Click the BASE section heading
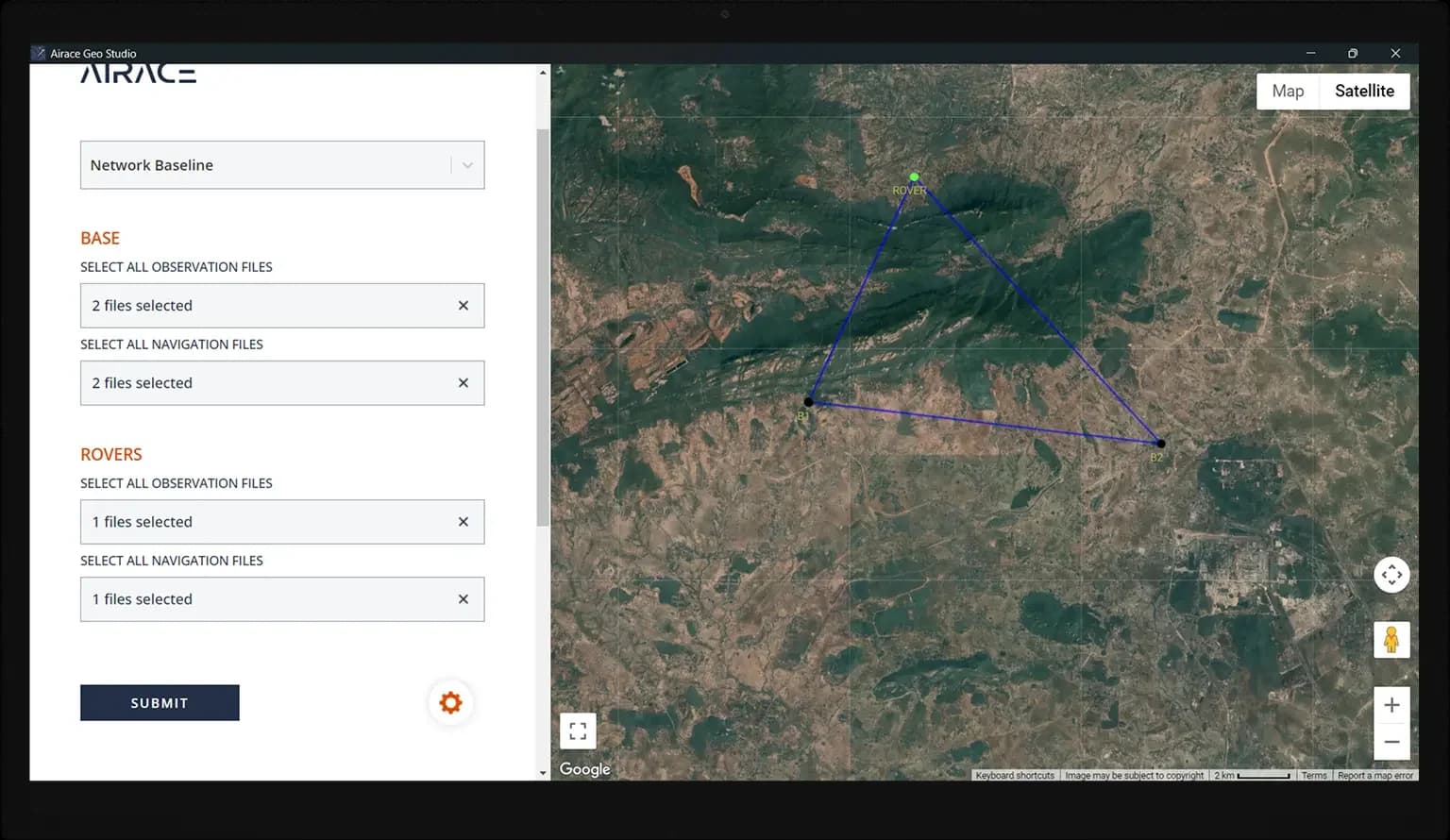This screenshot has width=1450, height=840. point(100,238)
